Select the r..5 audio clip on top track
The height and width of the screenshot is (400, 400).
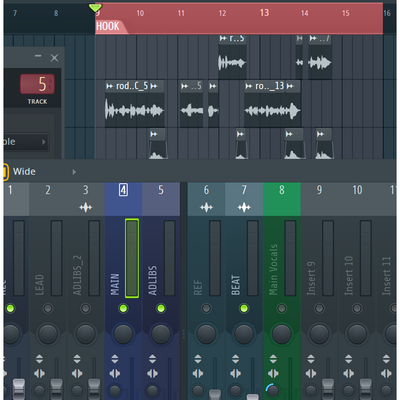[232, 57]
